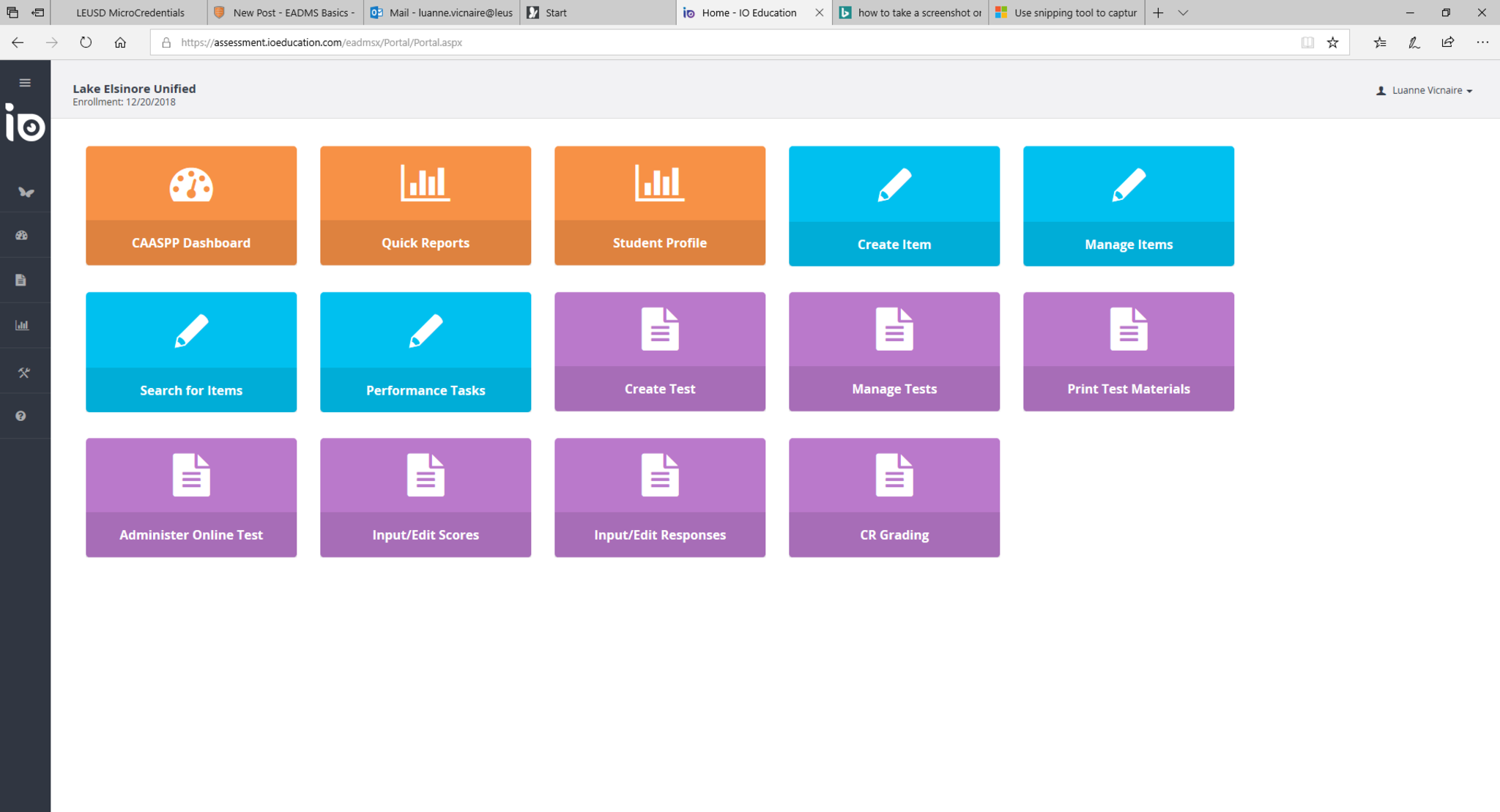This screenshot has width=1500, height=812.
Task: Open browser Settings and more menu
Action: 1482,42
